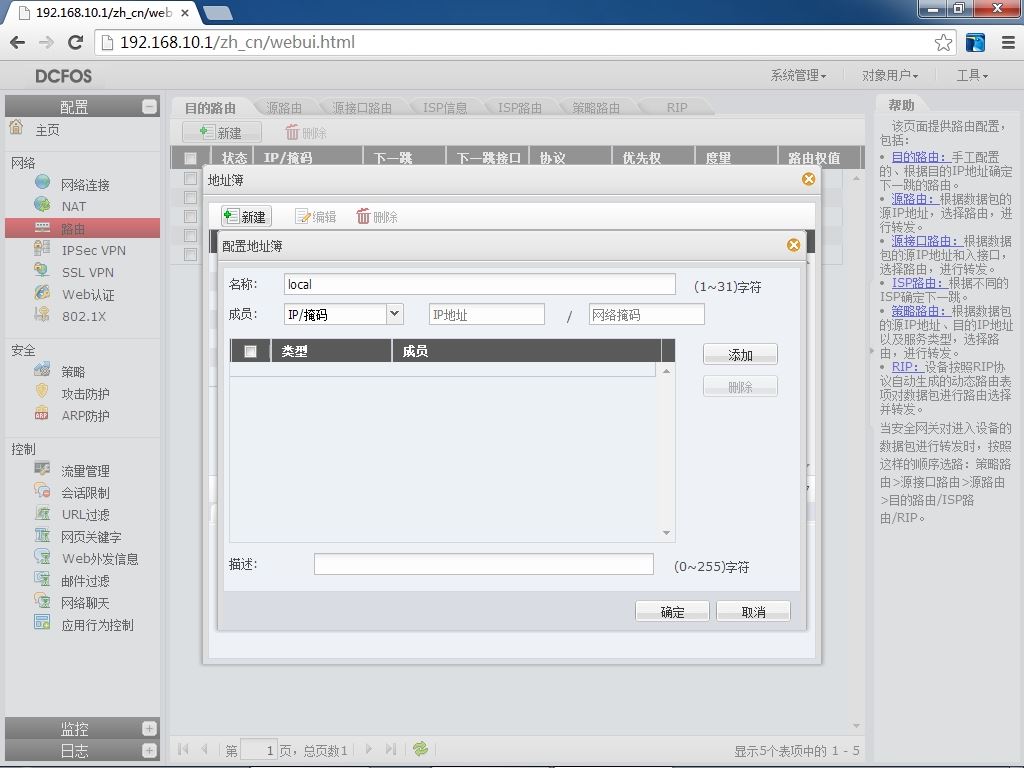Switch to the 源路由 tab
1024x768 pixels.
coord(284,108)
